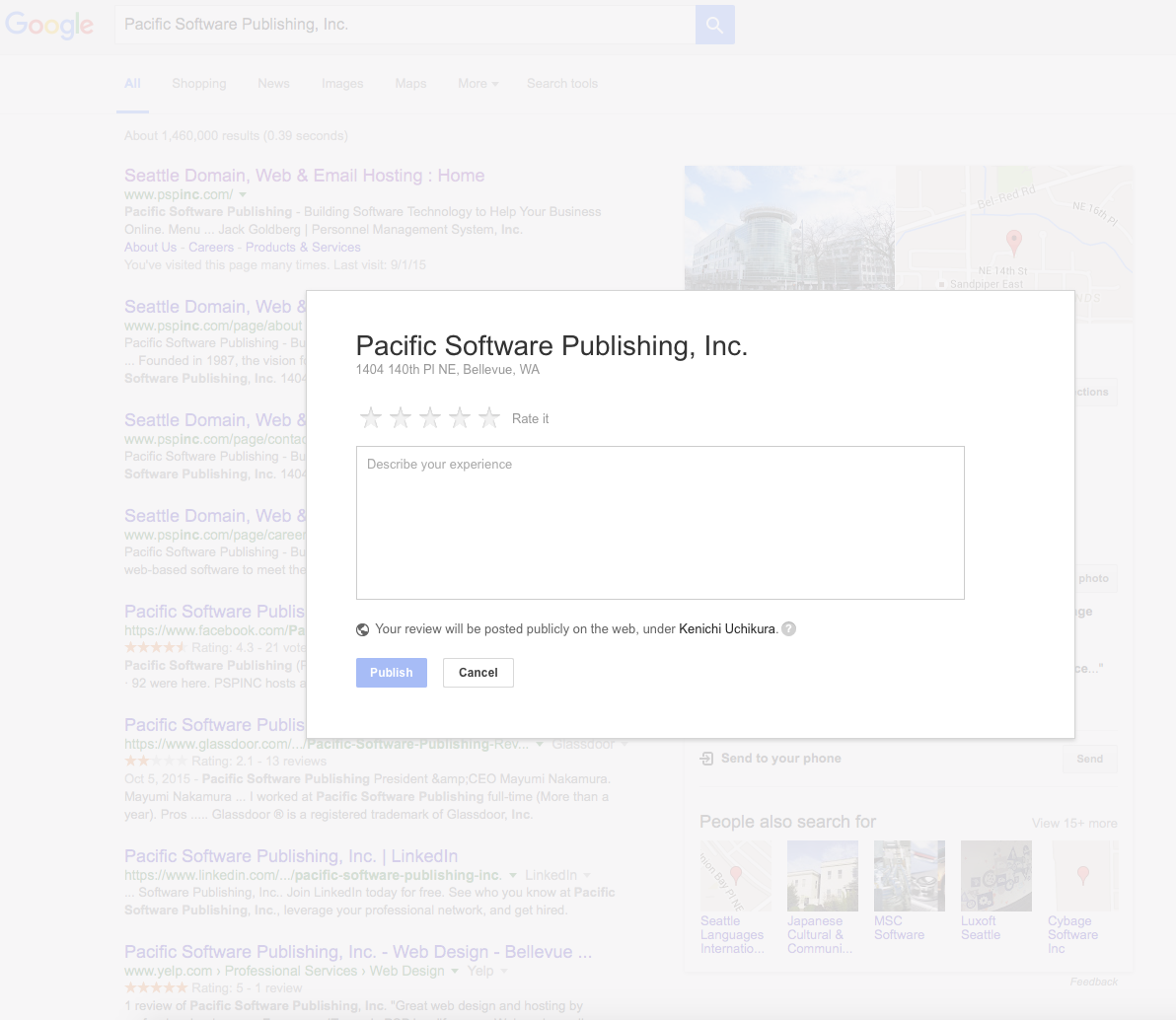The image size is (1176, 1020).
Task: Click the Google search input field
Action: point(405,25)
